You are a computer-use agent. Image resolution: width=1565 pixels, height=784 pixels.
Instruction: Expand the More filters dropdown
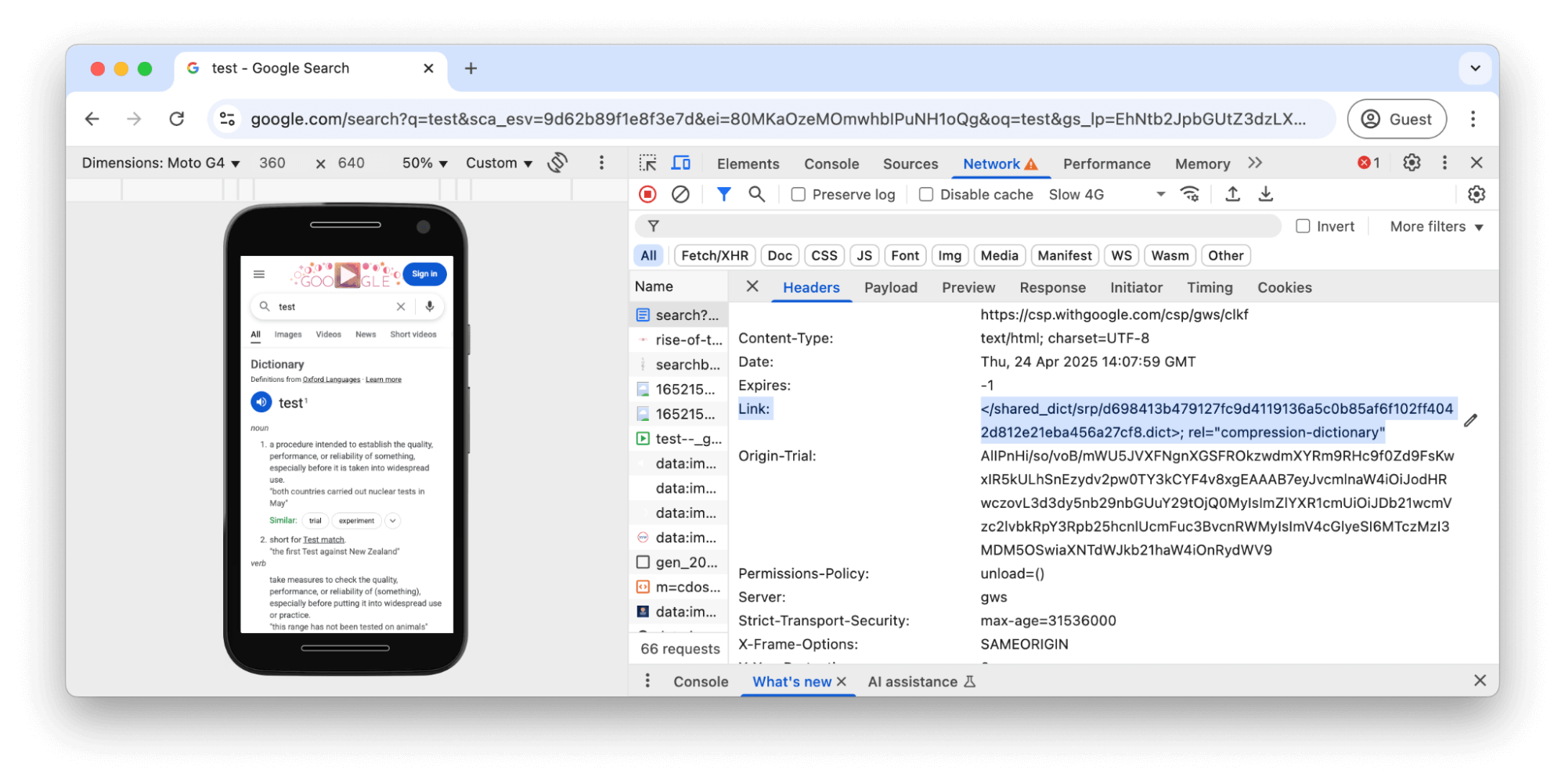click(1435, 226)
